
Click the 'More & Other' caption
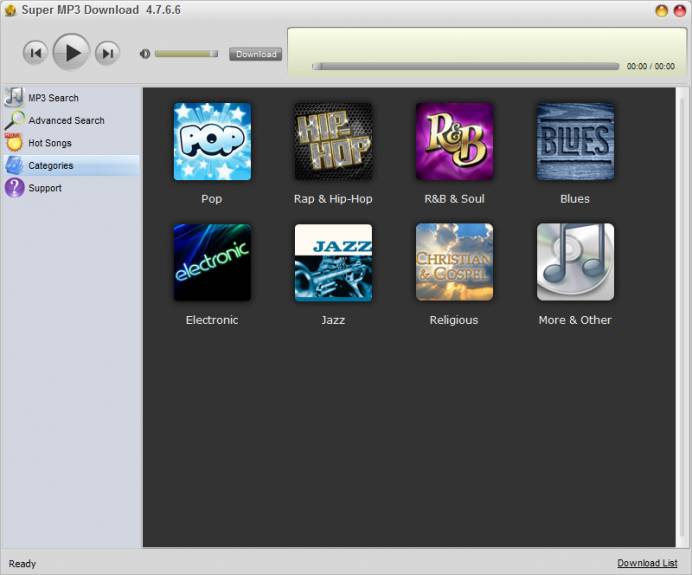click(575, 320)
